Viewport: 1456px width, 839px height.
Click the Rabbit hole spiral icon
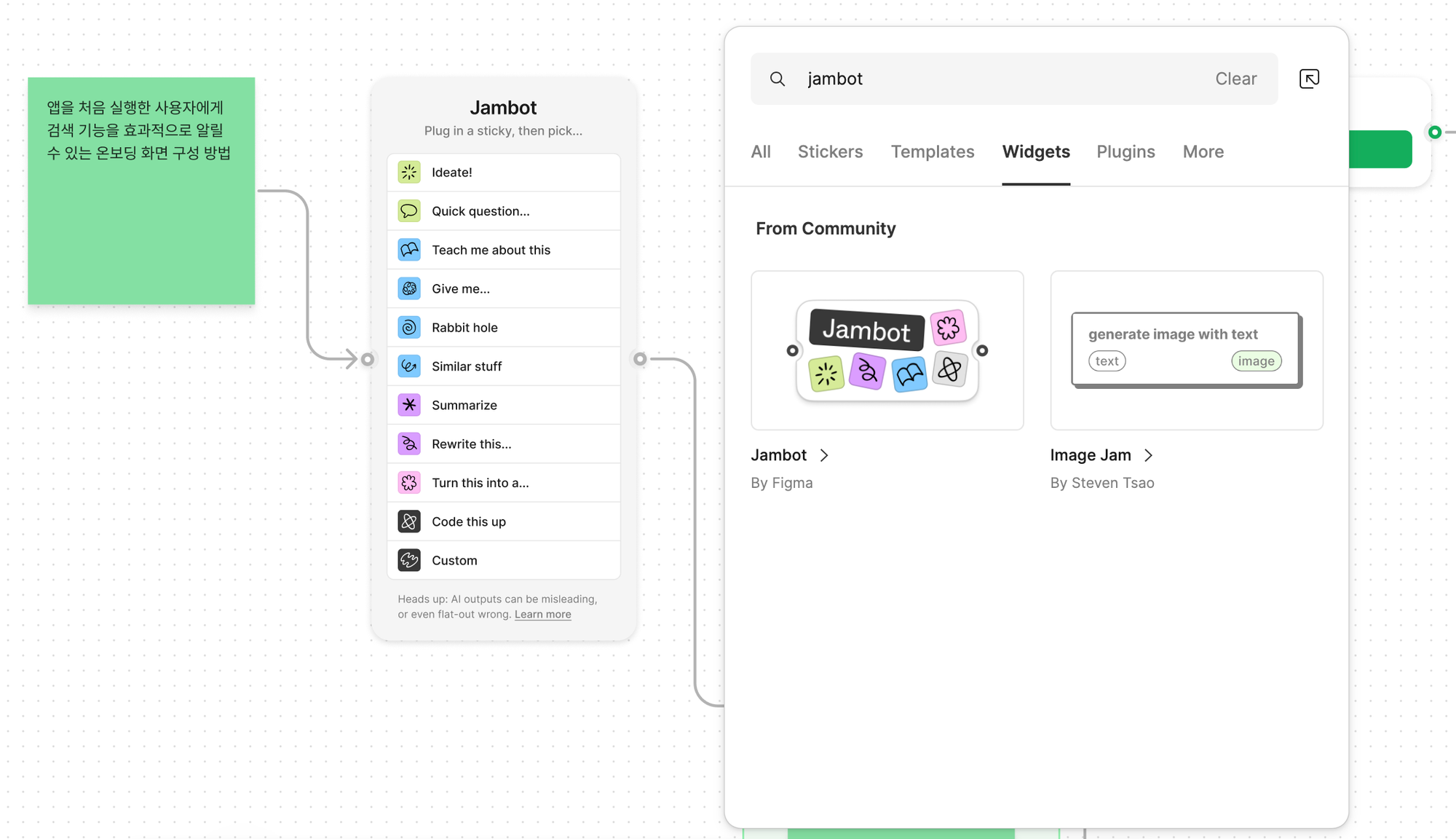[409, 328]
